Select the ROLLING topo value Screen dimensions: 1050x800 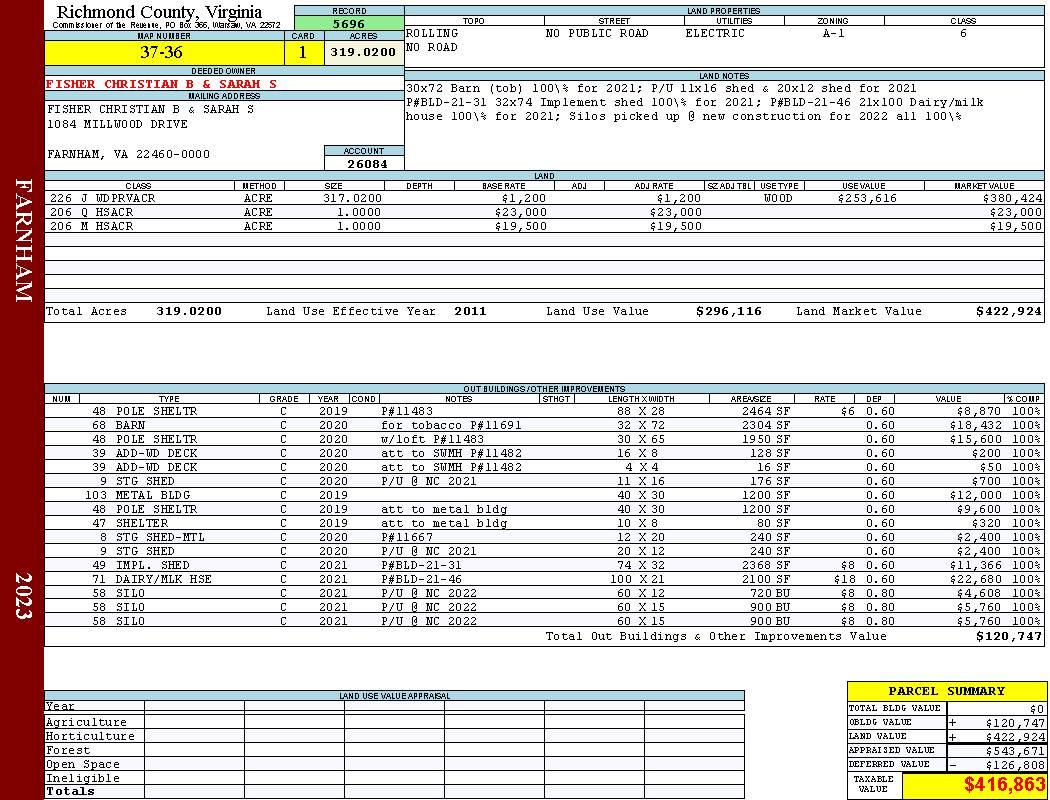tap(432, 33)
